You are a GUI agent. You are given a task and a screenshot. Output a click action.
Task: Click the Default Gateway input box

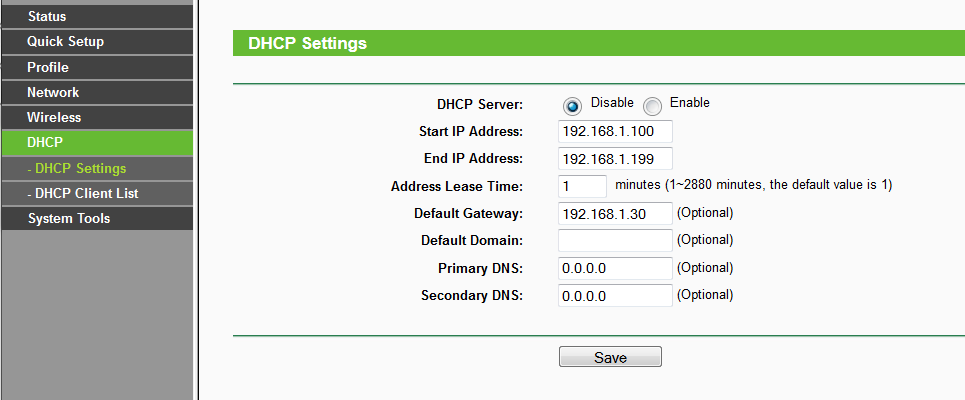615,214
